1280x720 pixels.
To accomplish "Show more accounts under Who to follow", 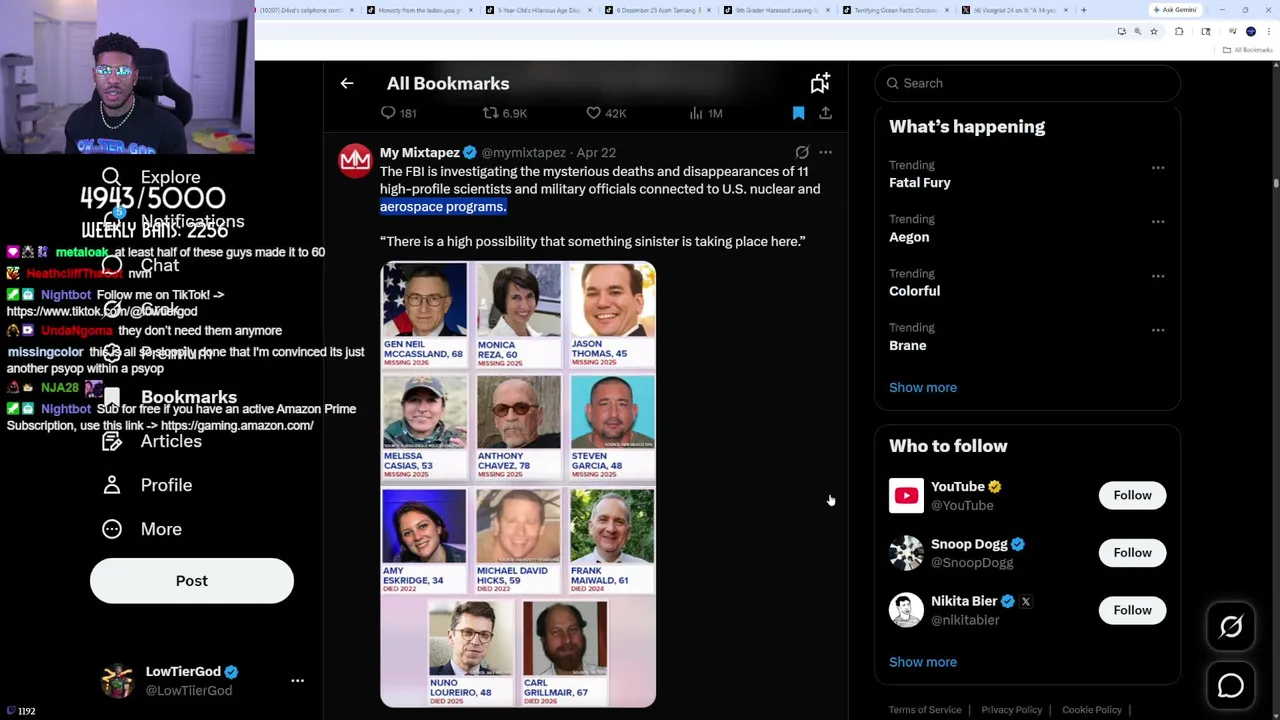I will [x=923, y=662].
